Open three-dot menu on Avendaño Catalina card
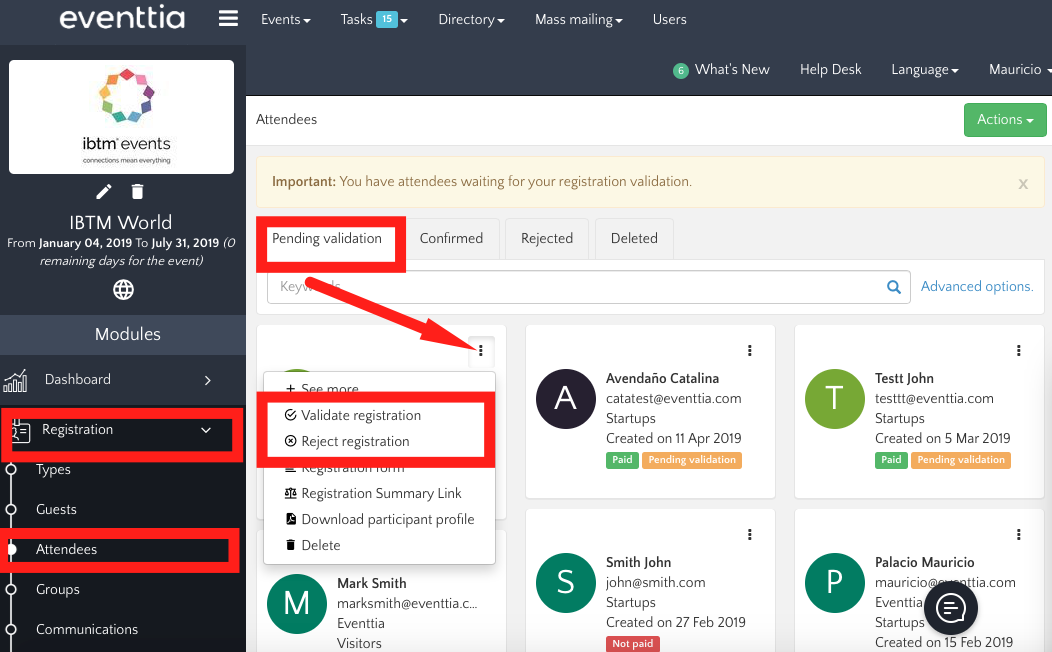Screen dimensions: 1052x652 coord(750,351)
